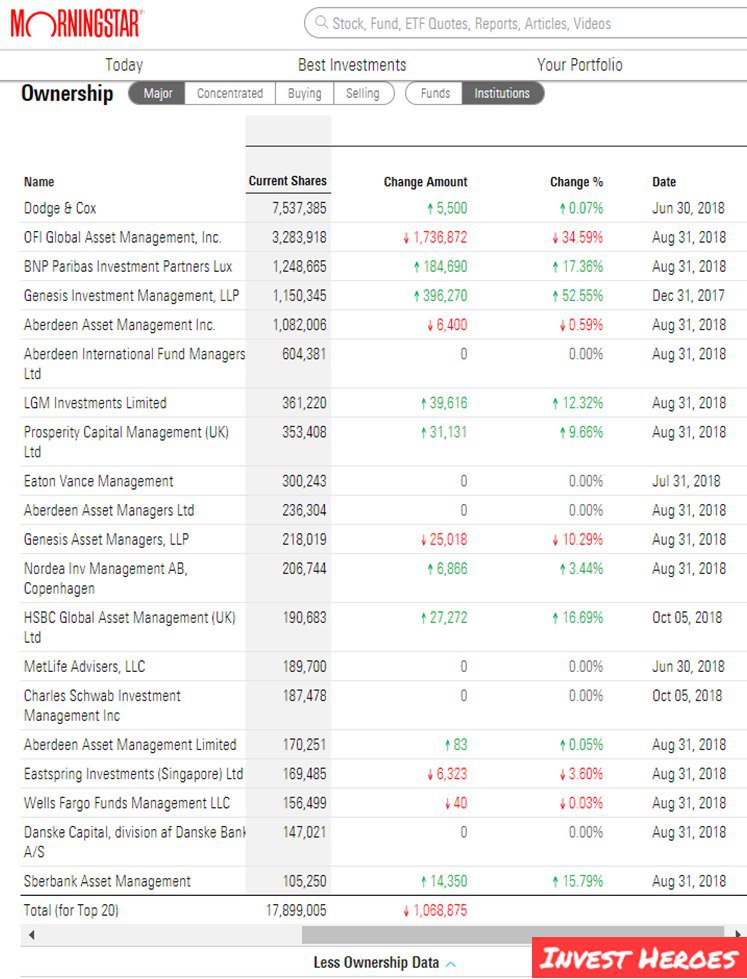Collapse with Less Ownership Data

tap(376, 963)
